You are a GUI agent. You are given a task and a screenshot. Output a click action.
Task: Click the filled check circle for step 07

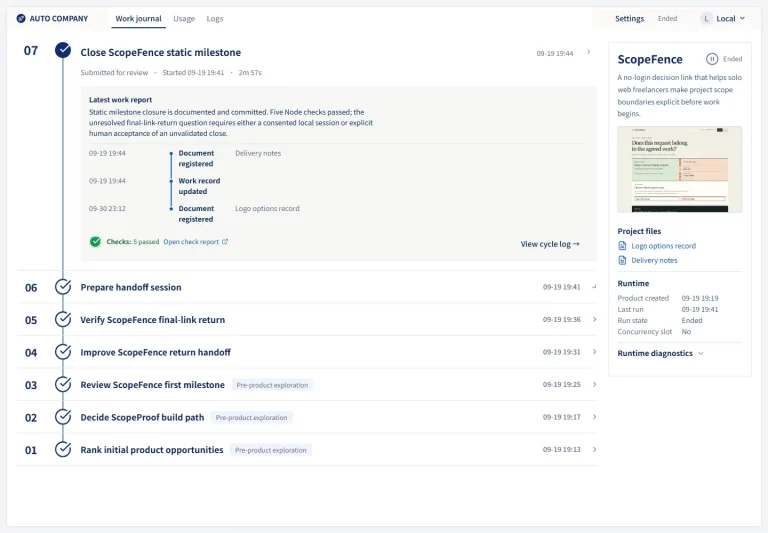tap(63, 50)
